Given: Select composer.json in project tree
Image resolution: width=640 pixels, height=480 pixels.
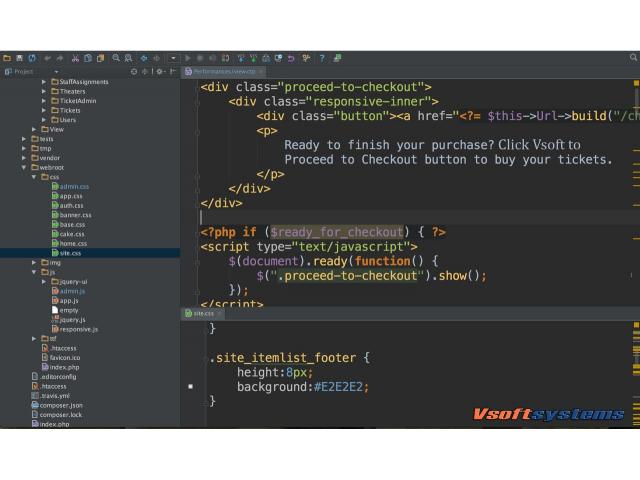Looking at the screenshot, I should (x=61, y=405).
